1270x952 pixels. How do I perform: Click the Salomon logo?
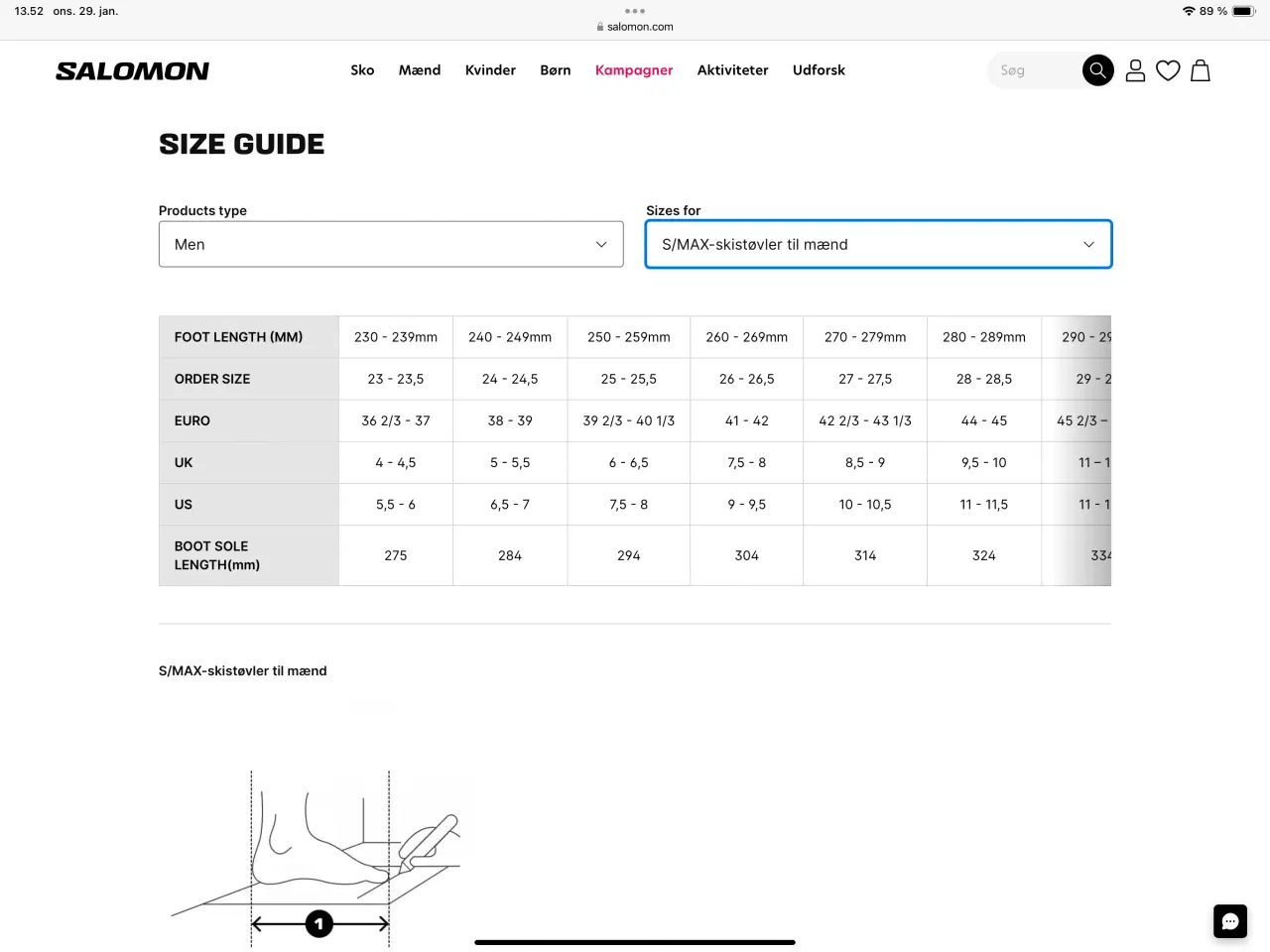click(x=132, y=70)
